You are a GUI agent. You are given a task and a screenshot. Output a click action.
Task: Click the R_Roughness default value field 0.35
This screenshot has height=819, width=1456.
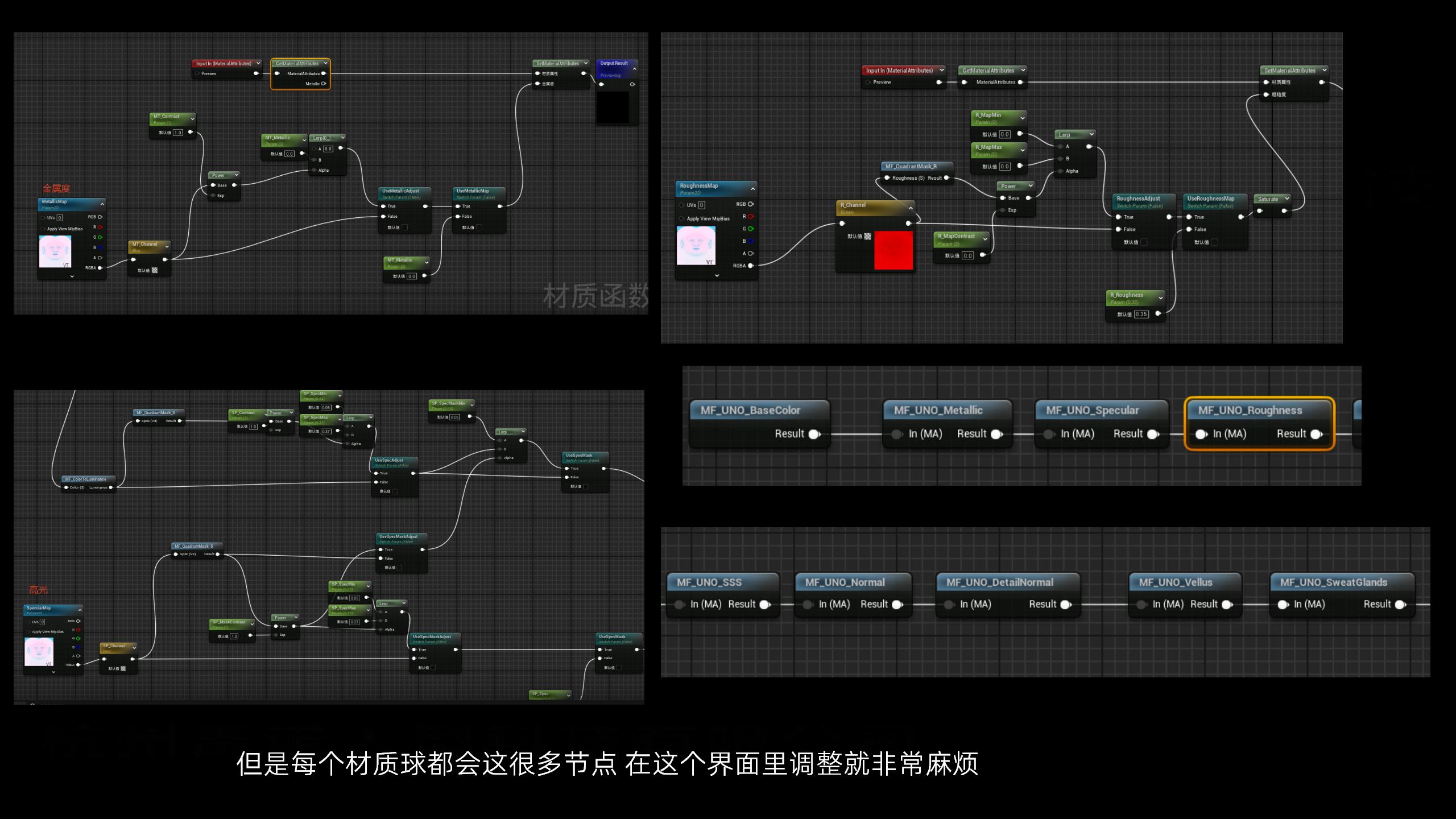click(x=1141, y=314)
